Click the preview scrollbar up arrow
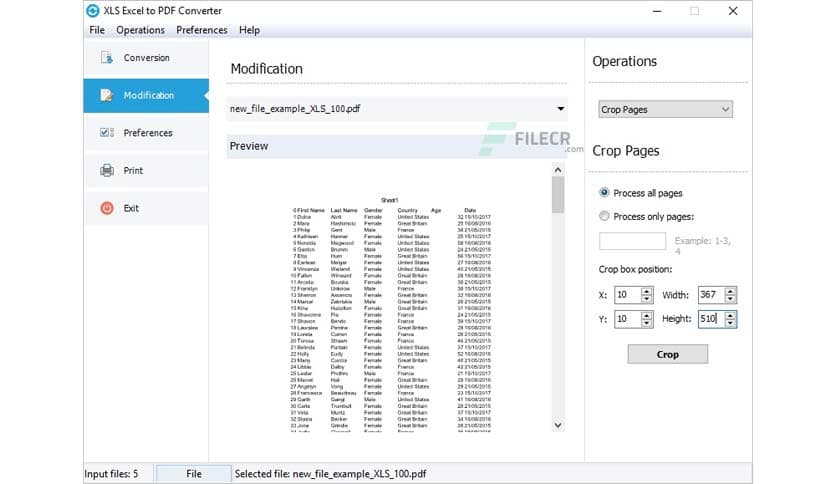 click(558, 170)
